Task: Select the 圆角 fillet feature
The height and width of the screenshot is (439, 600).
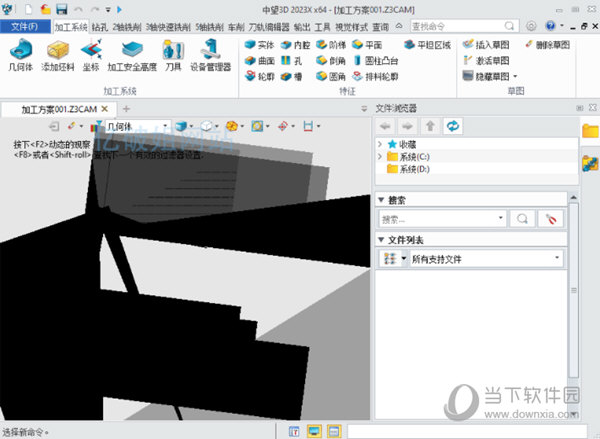Action: tap(331, 76)
